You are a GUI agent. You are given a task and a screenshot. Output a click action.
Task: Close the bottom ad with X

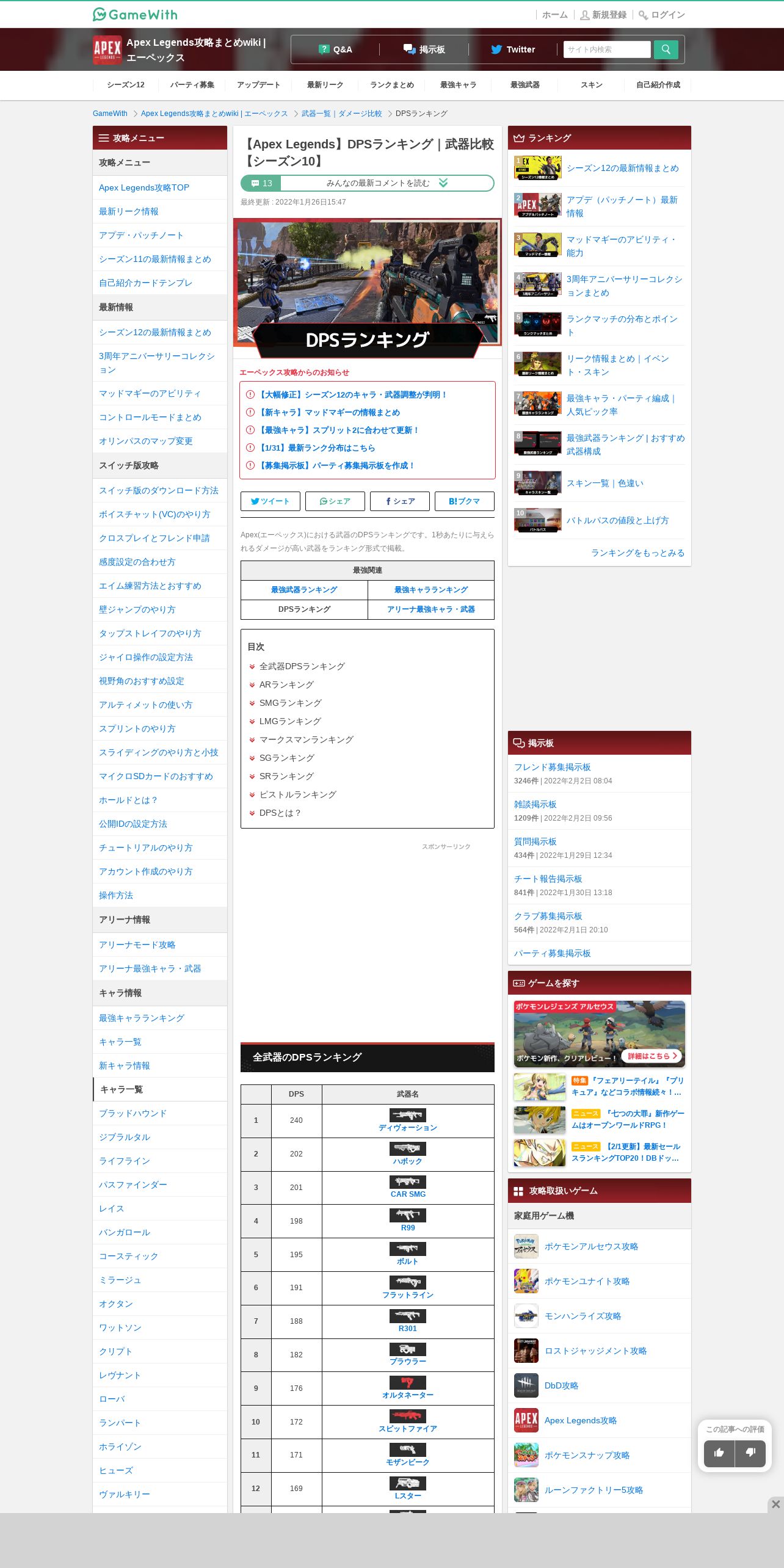775,1504
